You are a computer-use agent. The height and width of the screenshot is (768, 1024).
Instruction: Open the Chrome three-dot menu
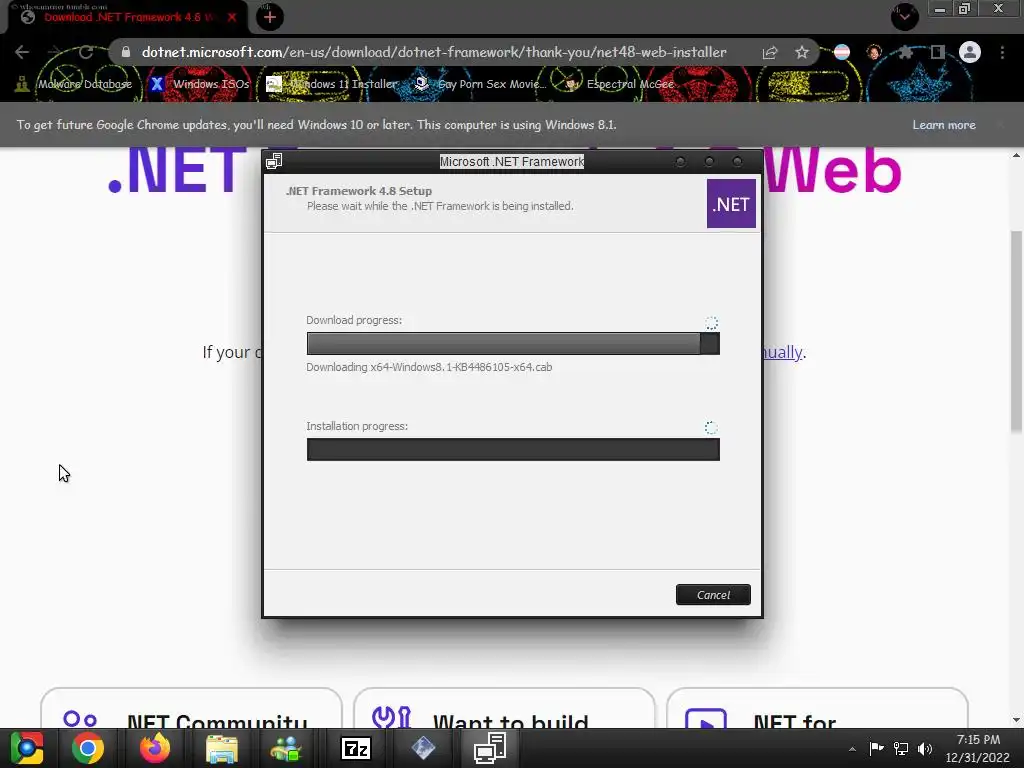click(x=1002, y=52)
